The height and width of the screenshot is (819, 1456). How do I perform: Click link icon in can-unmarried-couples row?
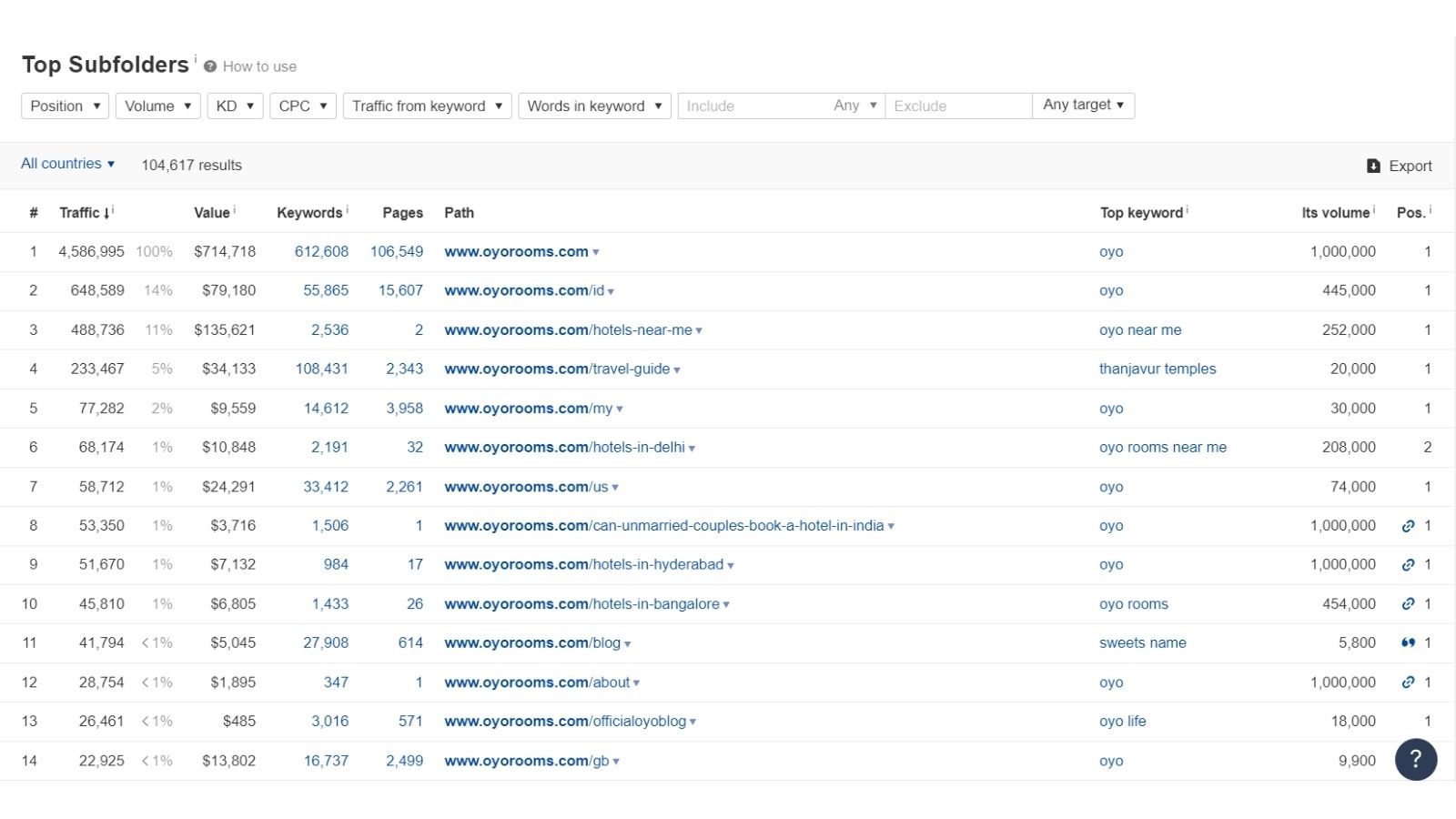[1408, 526]
